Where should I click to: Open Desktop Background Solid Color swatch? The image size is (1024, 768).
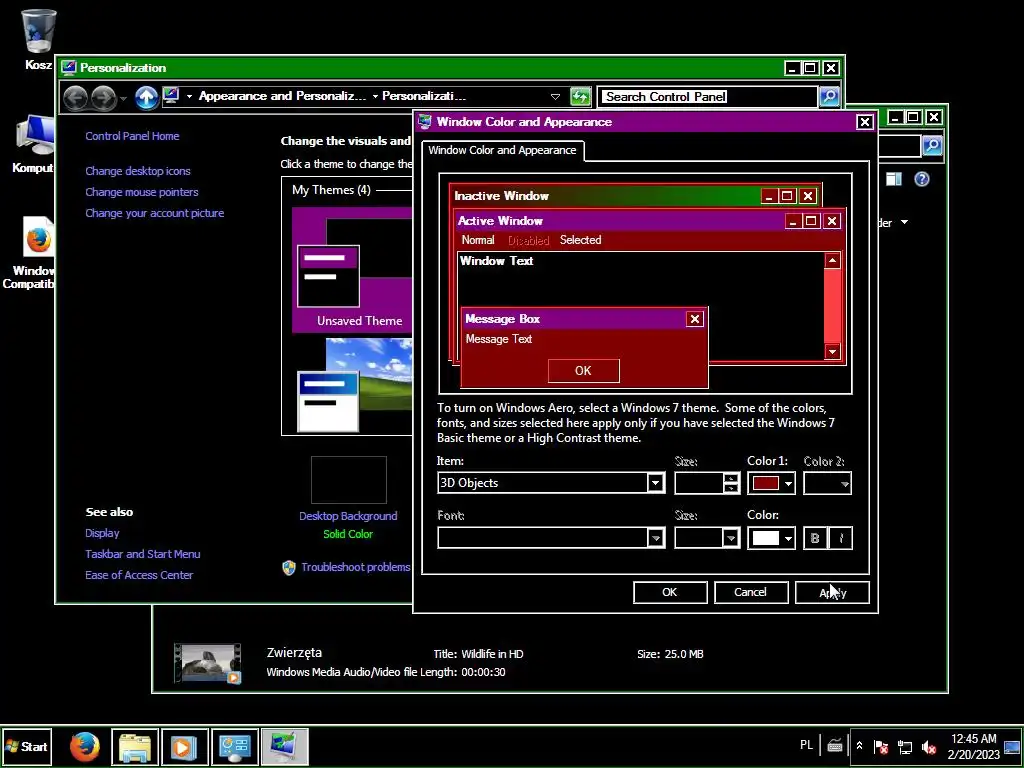[349, 479]
